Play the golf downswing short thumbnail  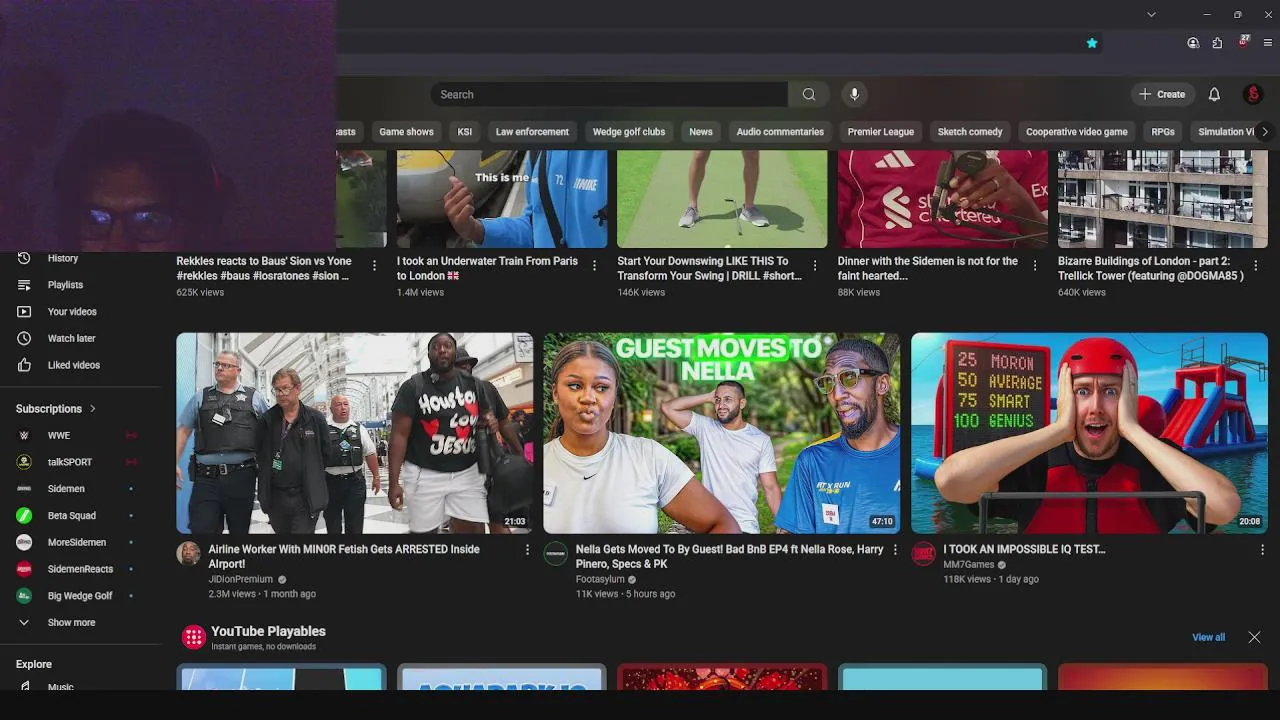tap(722, 199)
